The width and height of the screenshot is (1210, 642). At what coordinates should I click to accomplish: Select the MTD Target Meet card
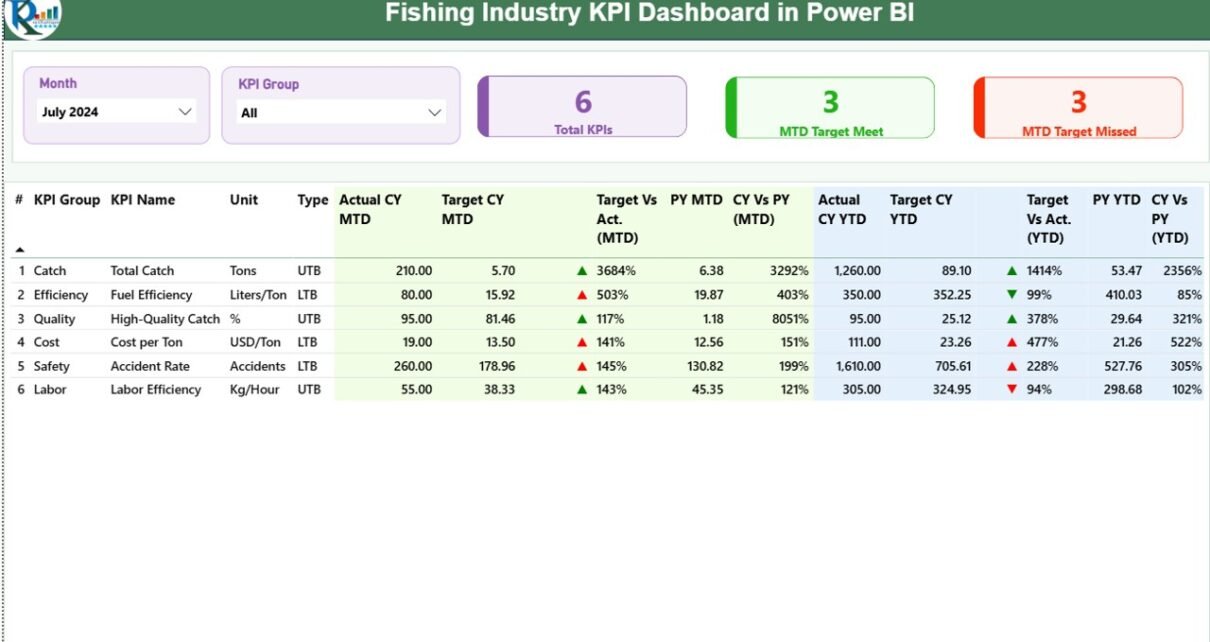coord(830,108)
